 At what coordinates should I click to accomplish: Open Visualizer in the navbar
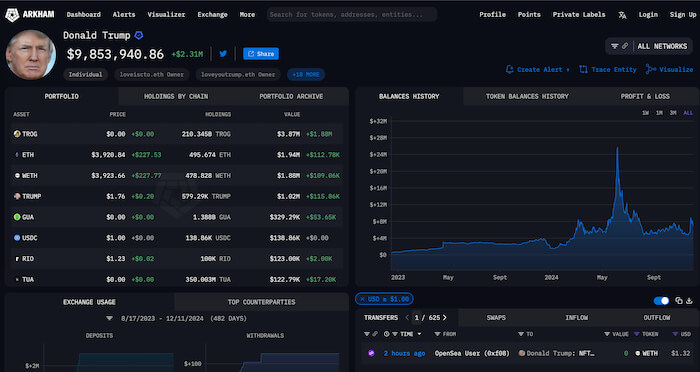point(166,15)
